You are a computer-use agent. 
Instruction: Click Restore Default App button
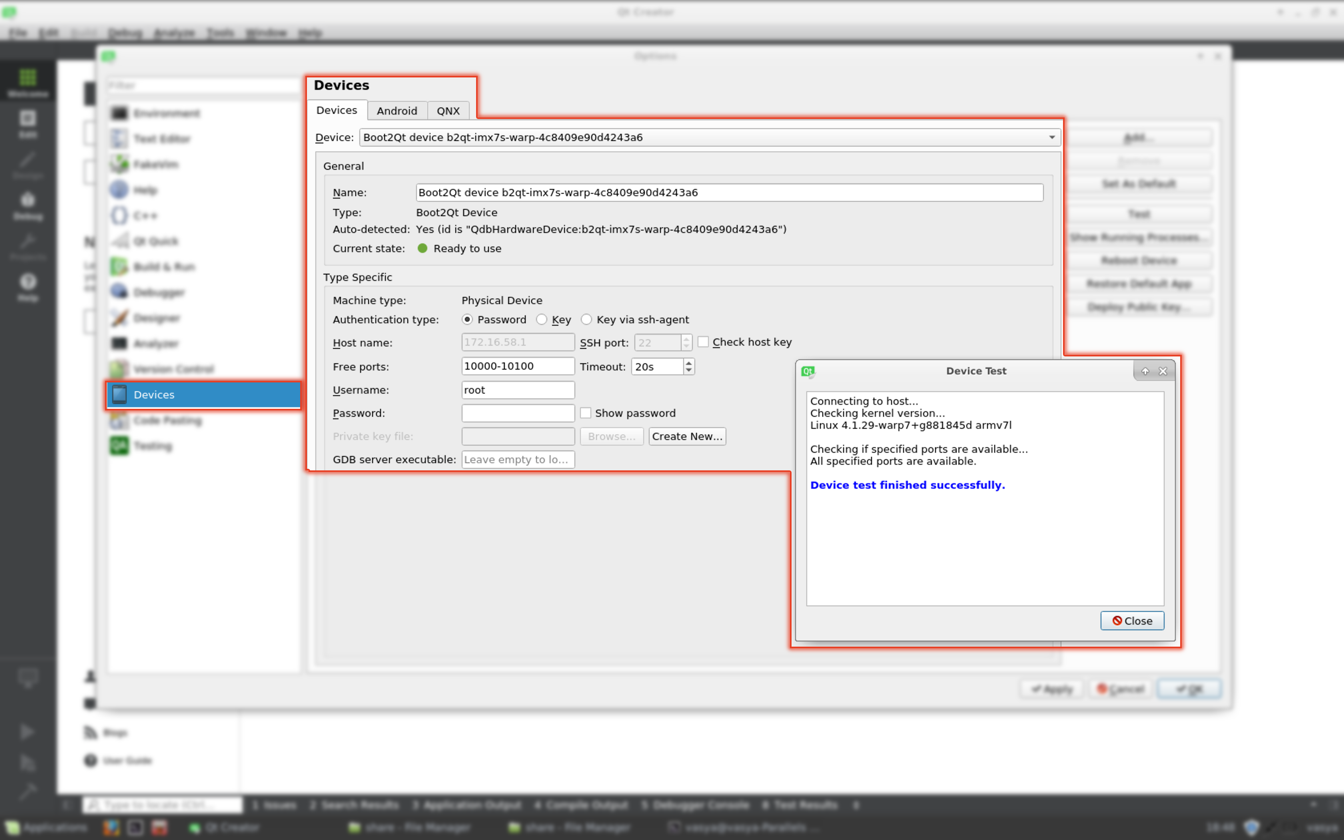pyautogui.click(x=1139, y=284)
